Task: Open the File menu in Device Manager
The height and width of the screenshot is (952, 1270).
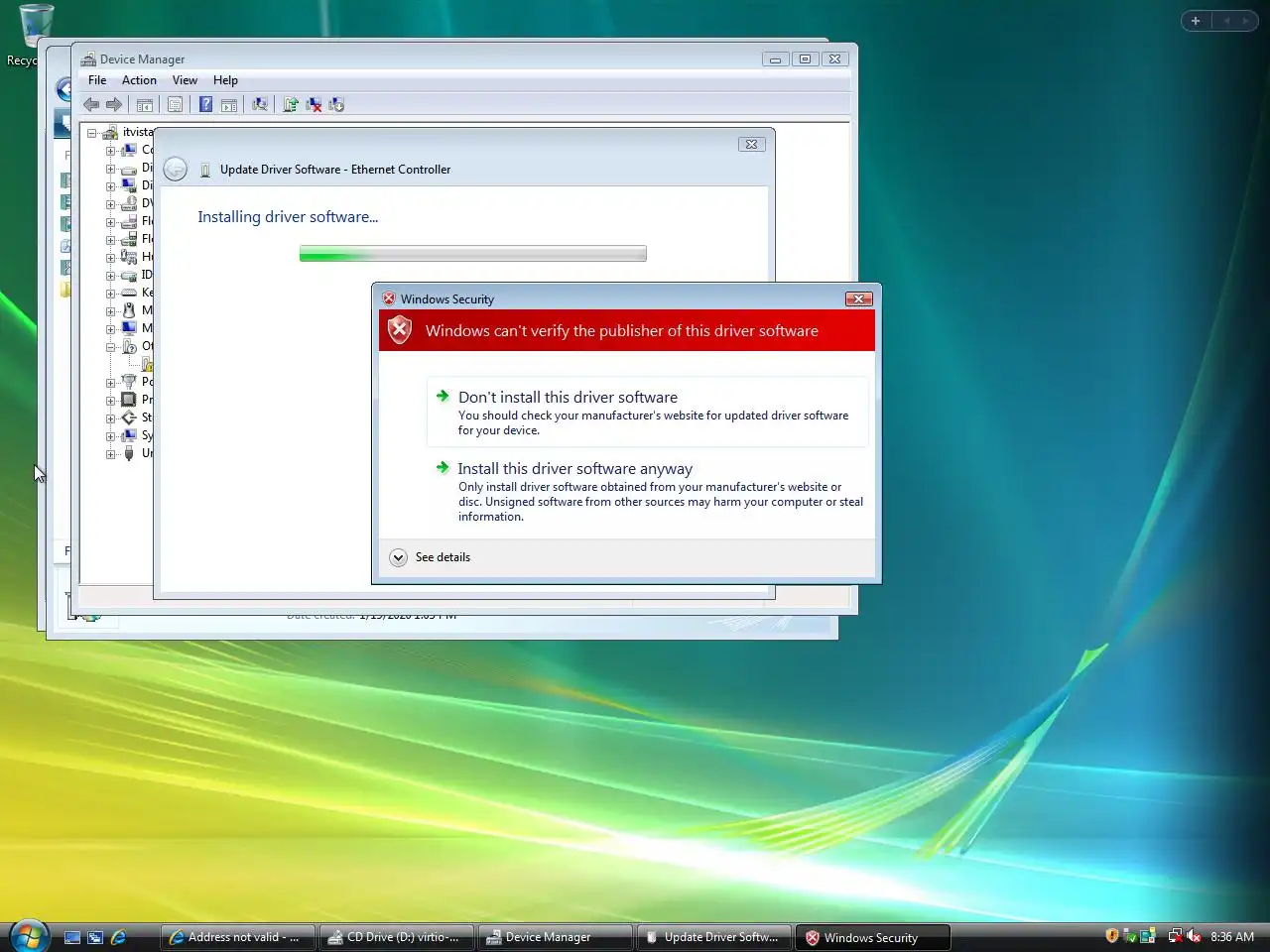Action: (97, 80)
